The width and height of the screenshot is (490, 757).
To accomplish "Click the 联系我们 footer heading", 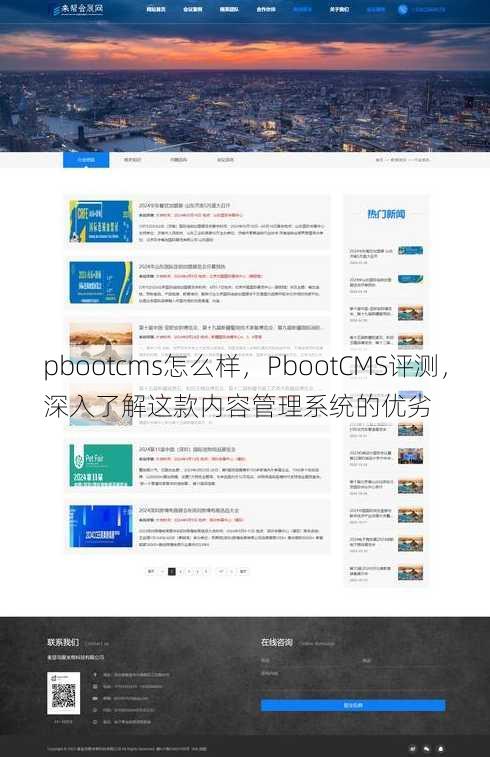I will pyautogui.click(x=63, y=643).
